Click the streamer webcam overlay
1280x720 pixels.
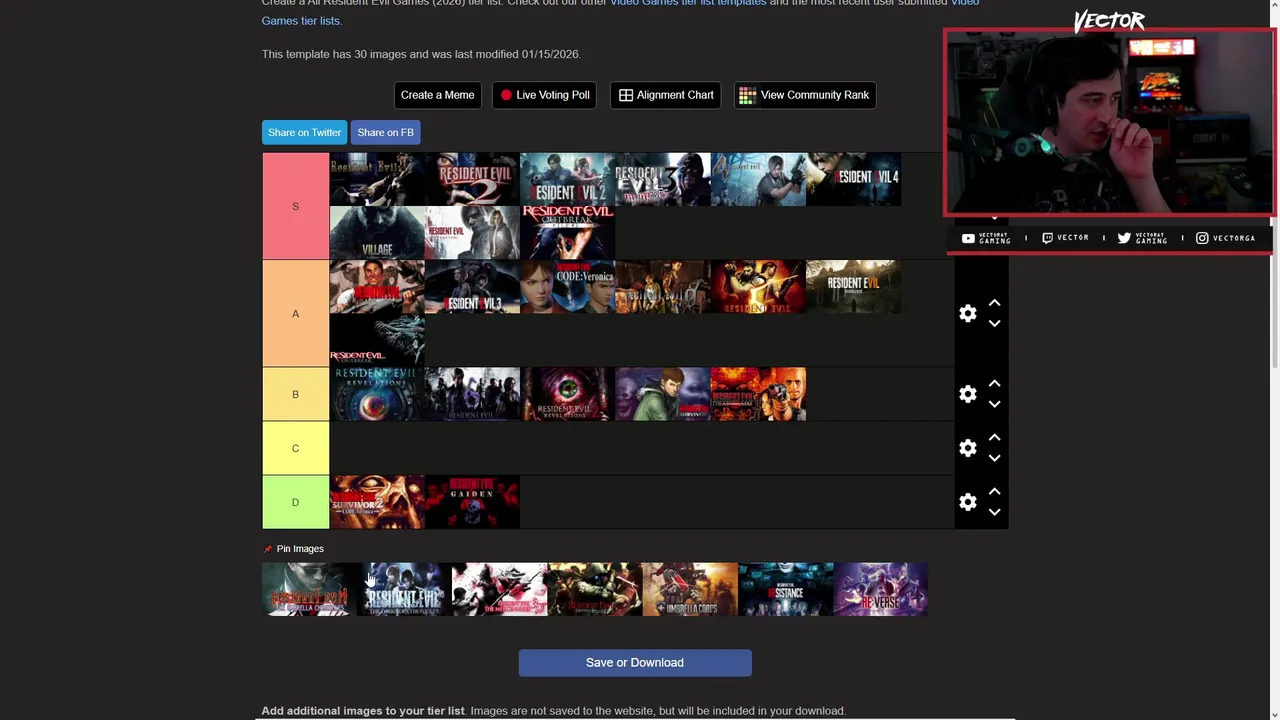pyautogui.click(x=1108, y=122)
